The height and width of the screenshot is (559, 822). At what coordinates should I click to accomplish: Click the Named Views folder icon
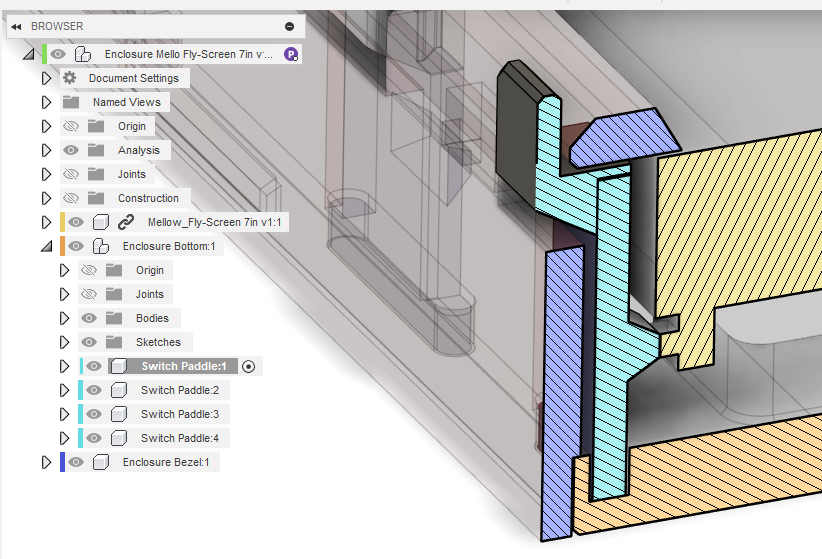click(x=71, y=102)
